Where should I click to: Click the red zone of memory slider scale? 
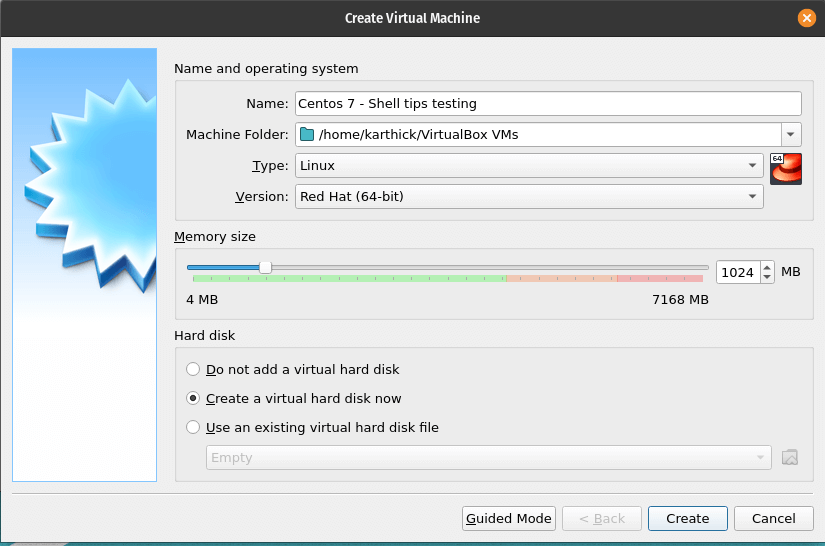coord(660,278)
